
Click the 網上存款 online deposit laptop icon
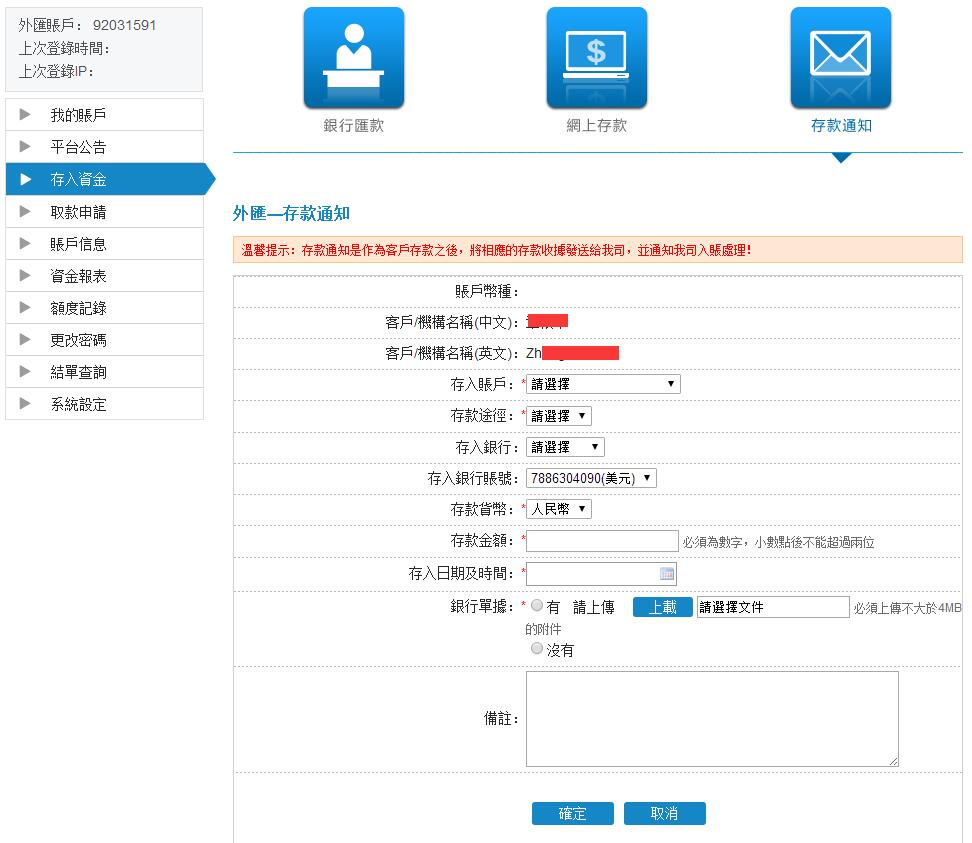point(596,58)
